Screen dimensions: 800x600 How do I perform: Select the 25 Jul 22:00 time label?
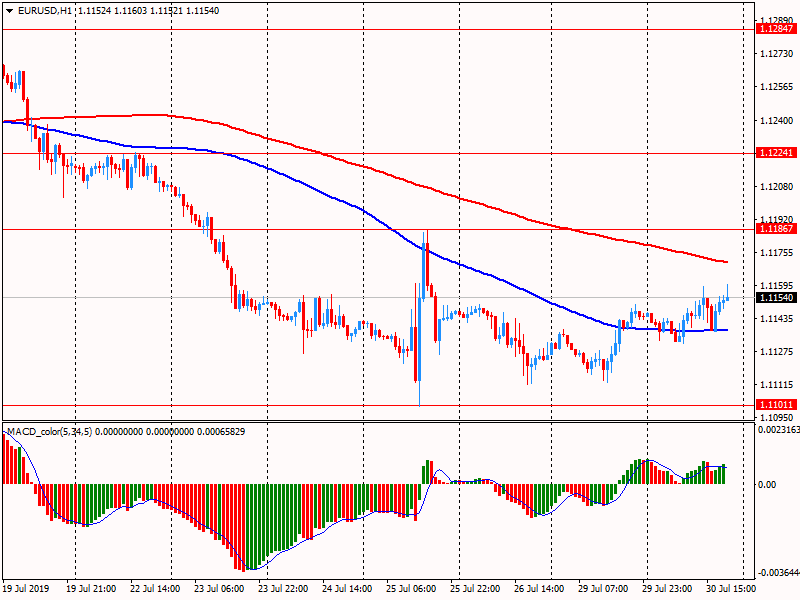tap(475, 588)
